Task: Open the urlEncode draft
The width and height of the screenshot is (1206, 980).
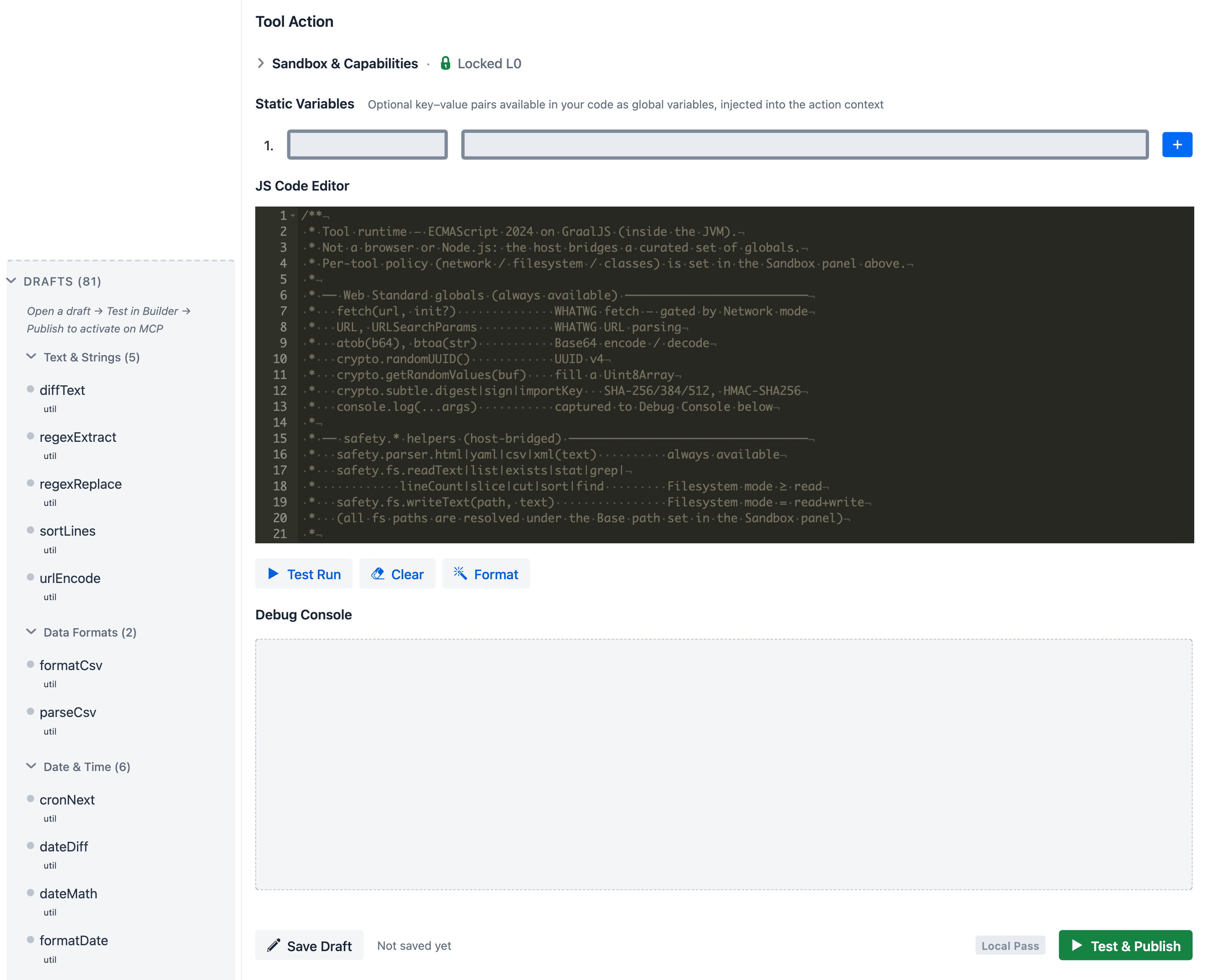Action: (x=70, y=578)
